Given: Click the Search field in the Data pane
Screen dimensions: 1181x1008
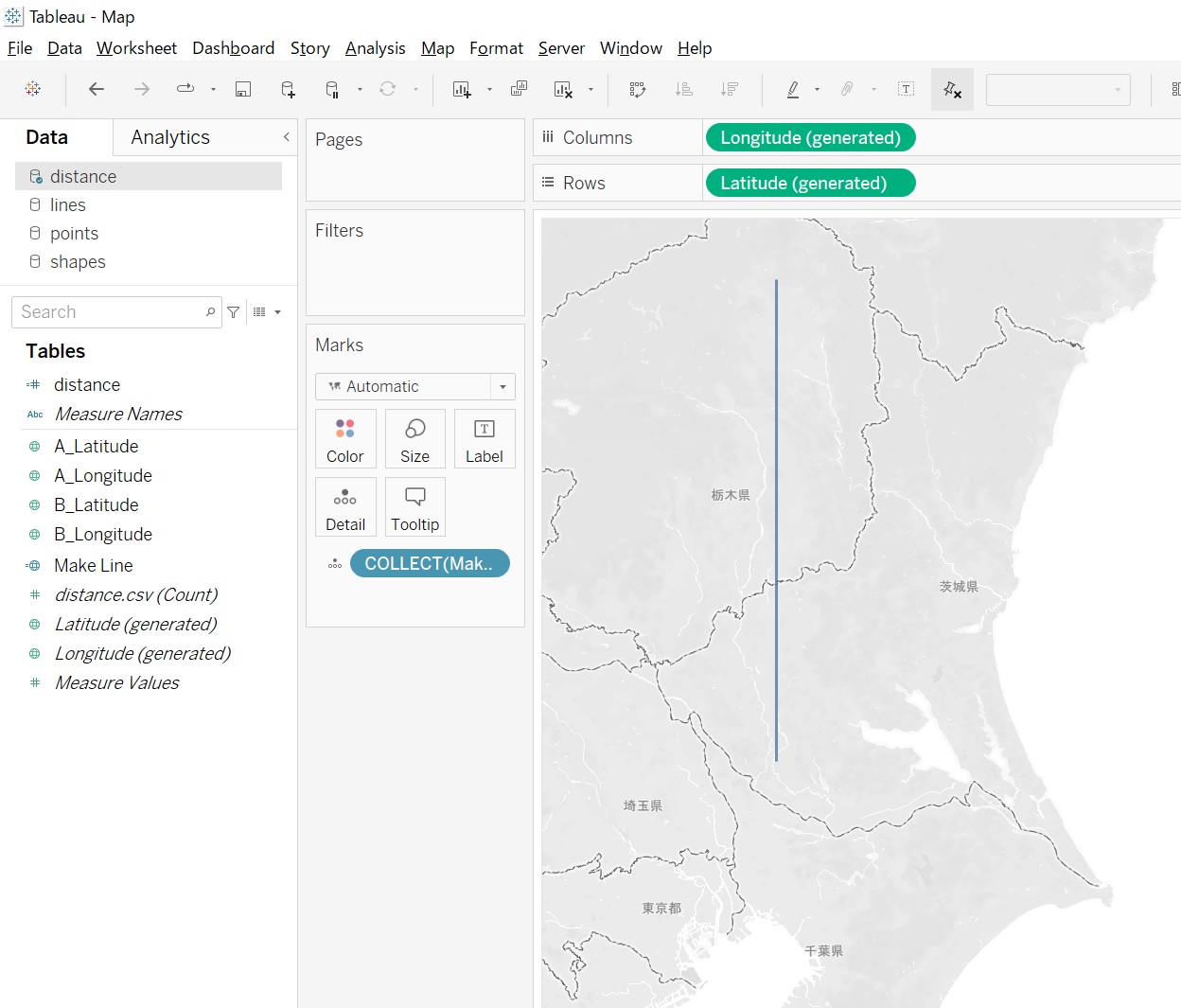Looking at the screenshot, I should [114, 311].
